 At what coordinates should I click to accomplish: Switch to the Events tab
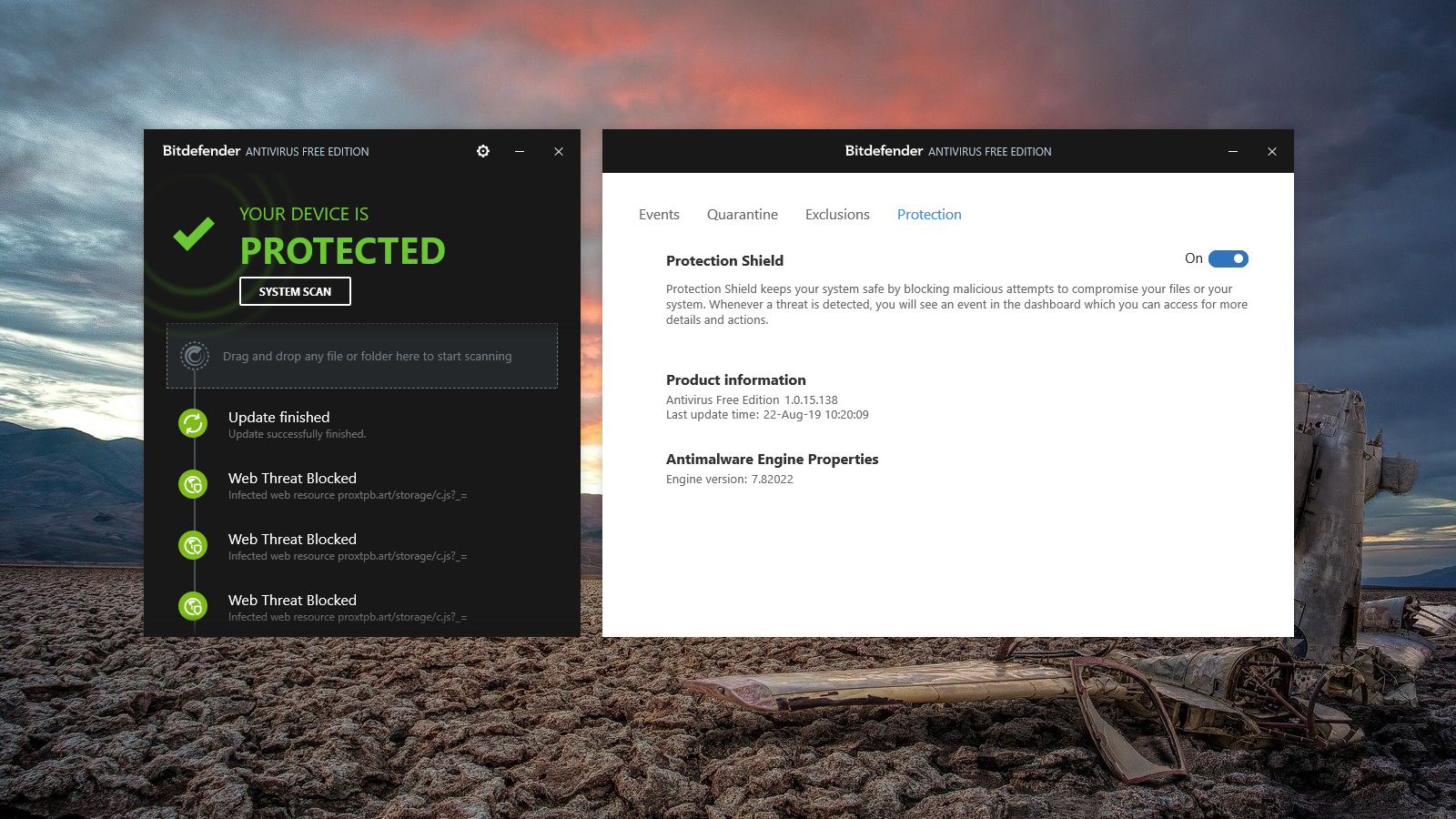point(659,215)
